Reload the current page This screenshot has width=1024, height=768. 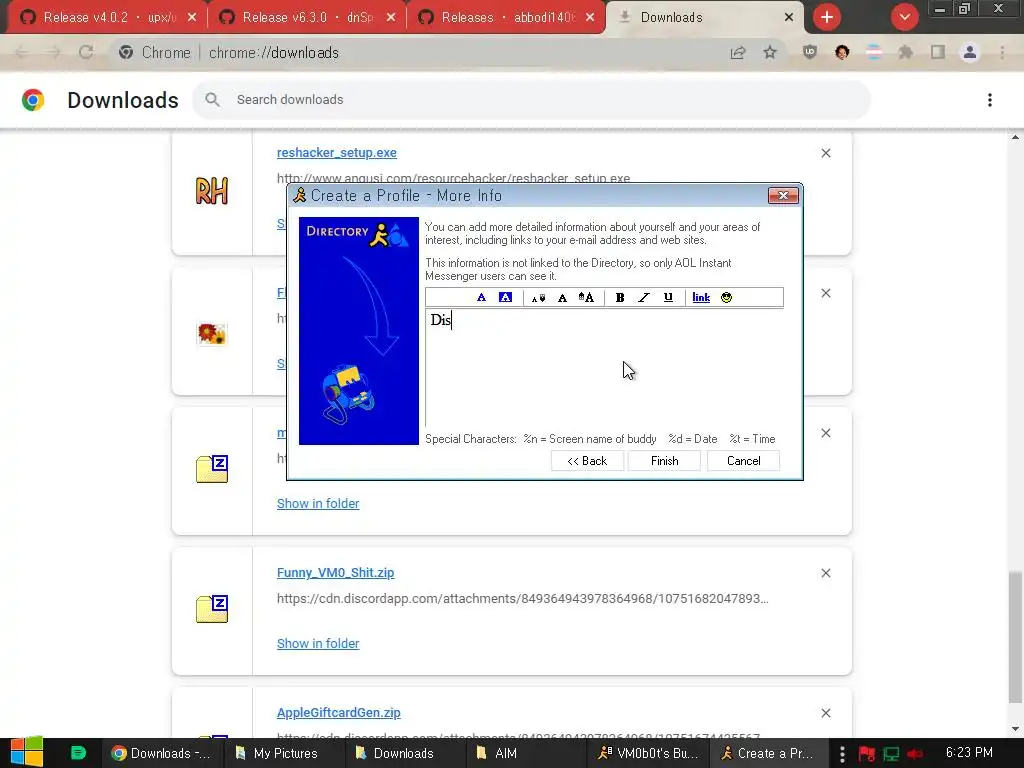coord(86,52)
